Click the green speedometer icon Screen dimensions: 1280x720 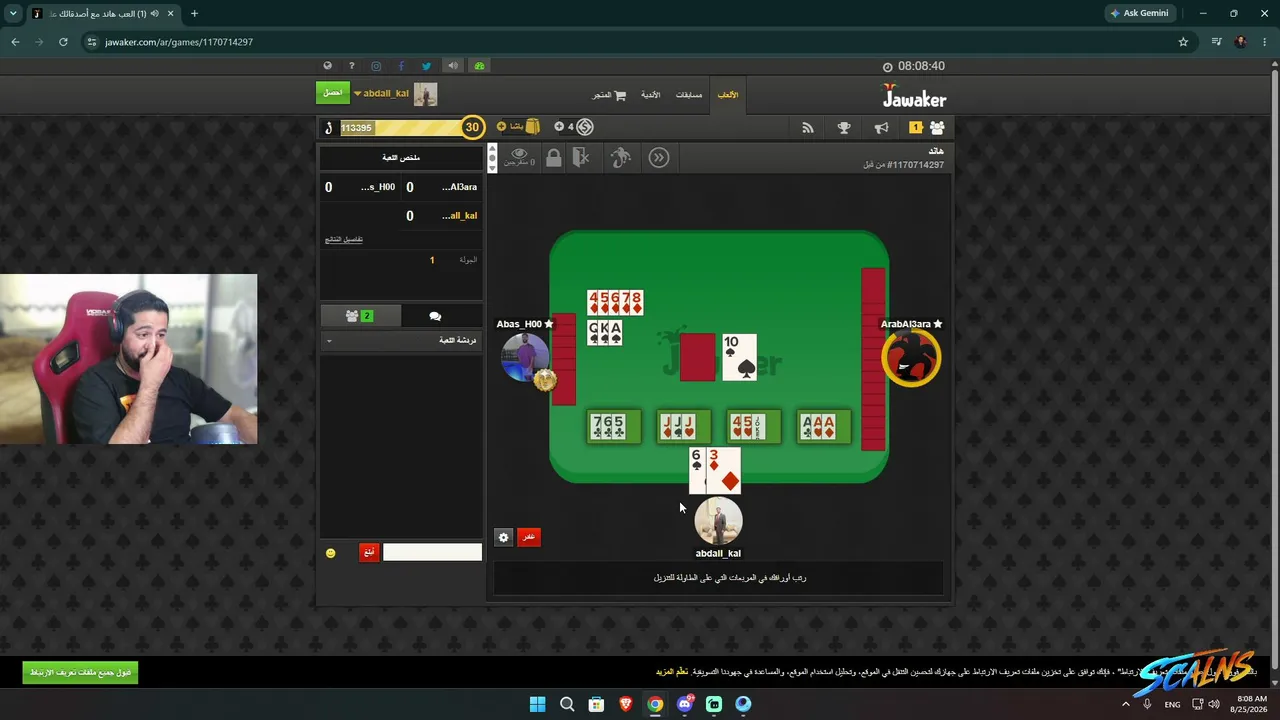point(479,66)
